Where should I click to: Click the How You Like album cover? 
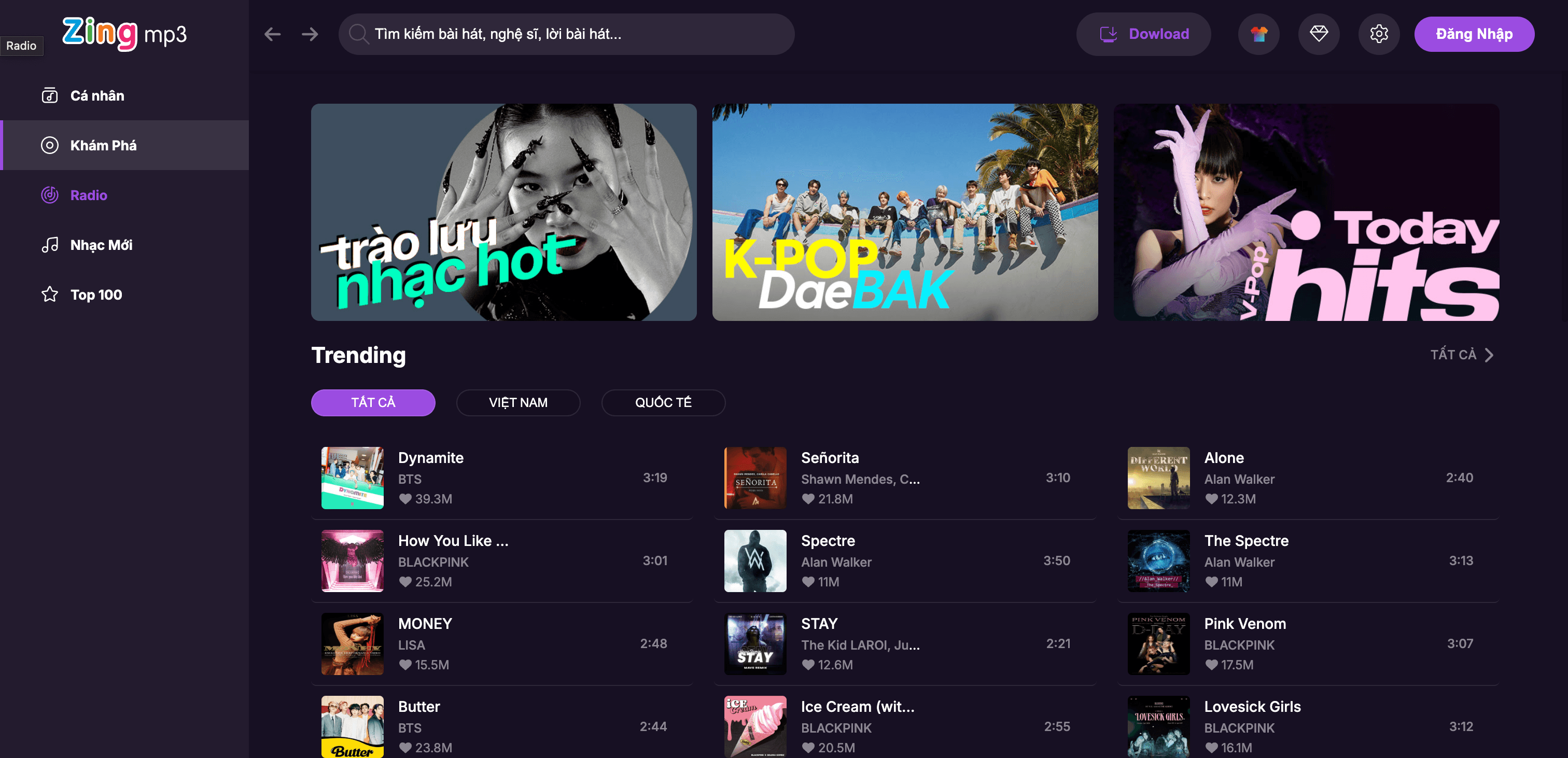[353, 561]
